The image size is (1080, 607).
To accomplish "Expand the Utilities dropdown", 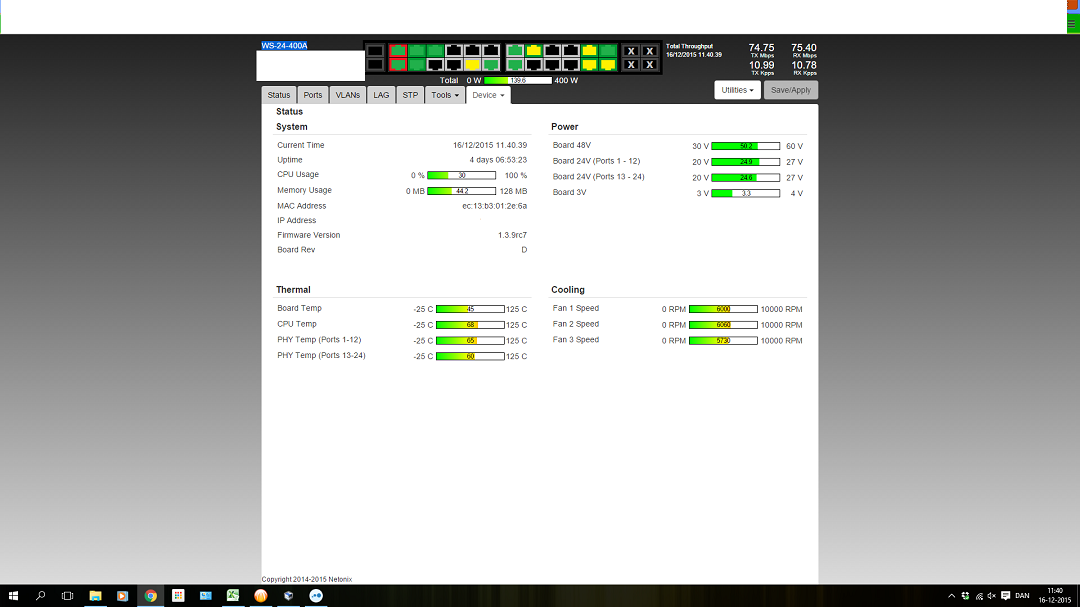I will (x=737, y=90).
